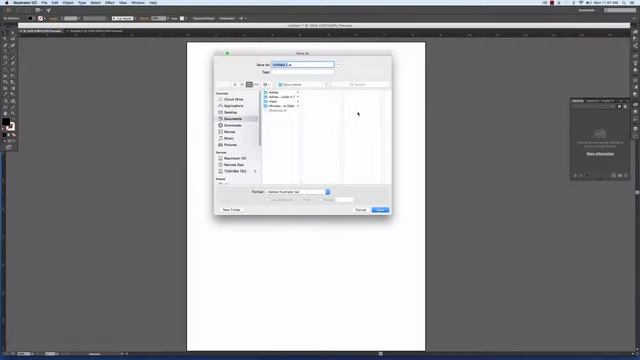Open the Object menu
Screen dimensions: 640x360
click(68, 2)
